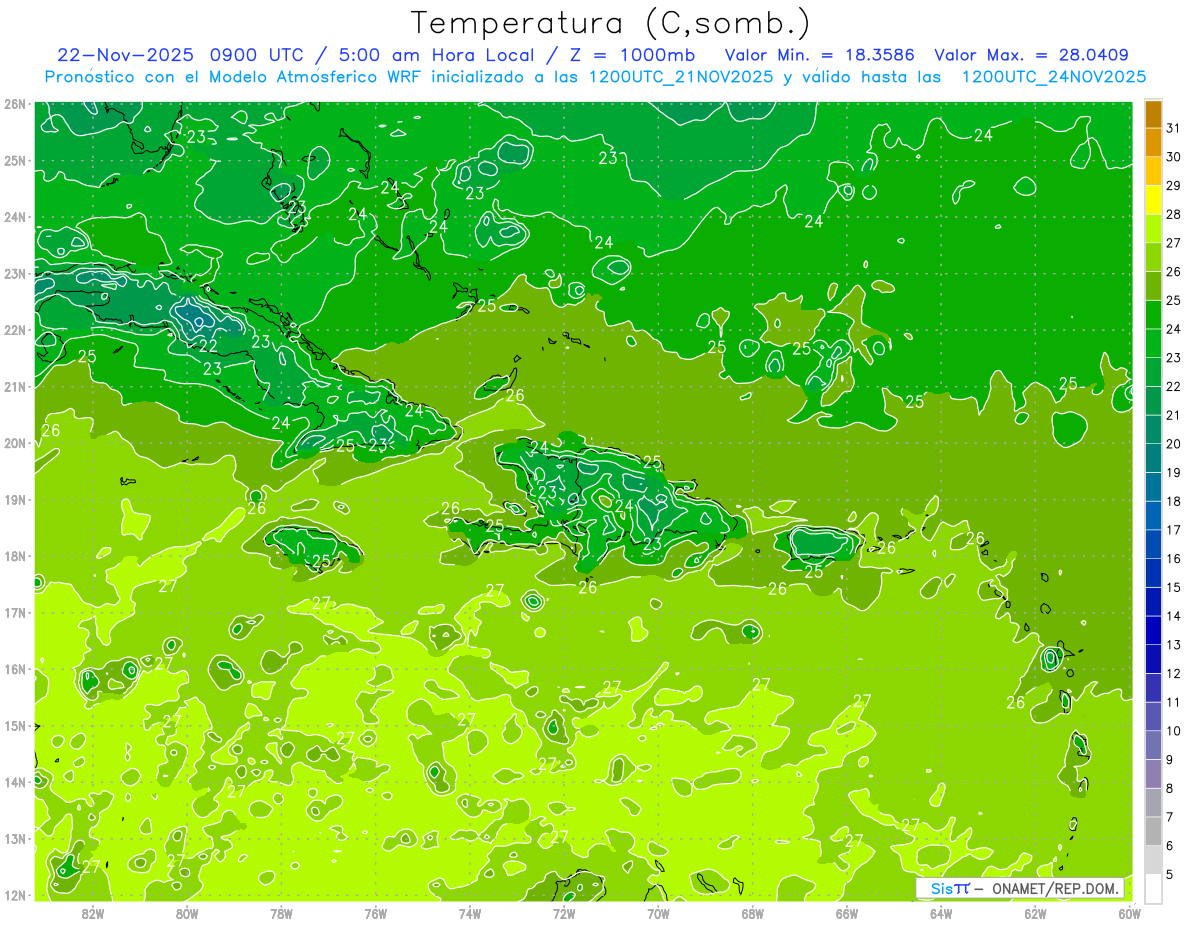The height and width of the screenshot is (927, 1200).
Task: Click the 60W longitude axis label
Action: click(1129, 912)
